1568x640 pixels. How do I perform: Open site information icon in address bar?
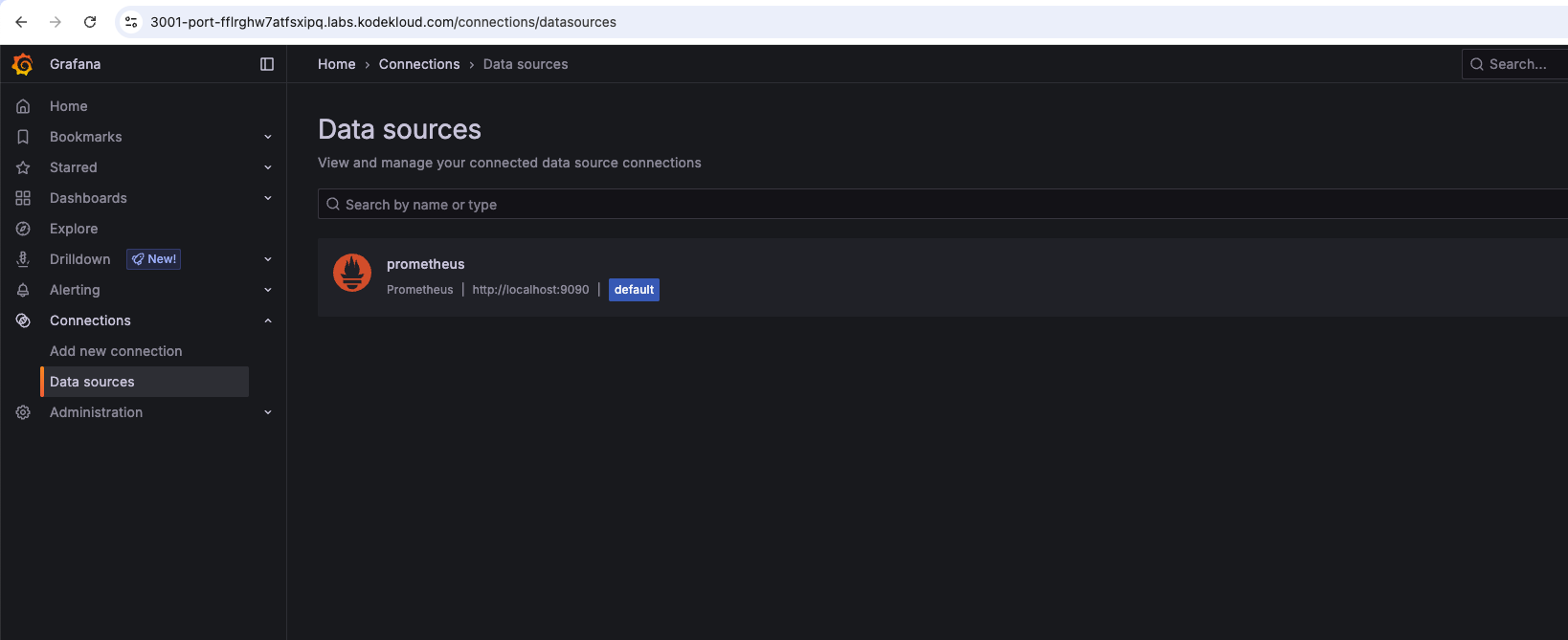point(131,22)
